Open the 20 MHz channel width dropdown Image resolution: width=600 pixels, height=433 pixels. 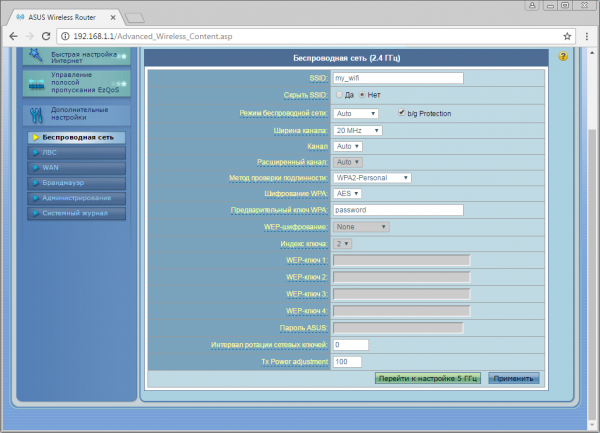click(357, 130)
